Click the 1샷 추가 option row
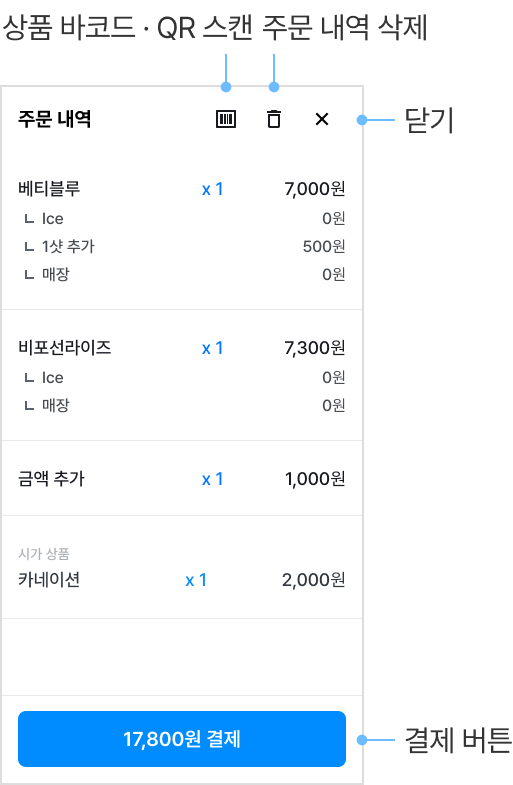 [x=182, y=246]
